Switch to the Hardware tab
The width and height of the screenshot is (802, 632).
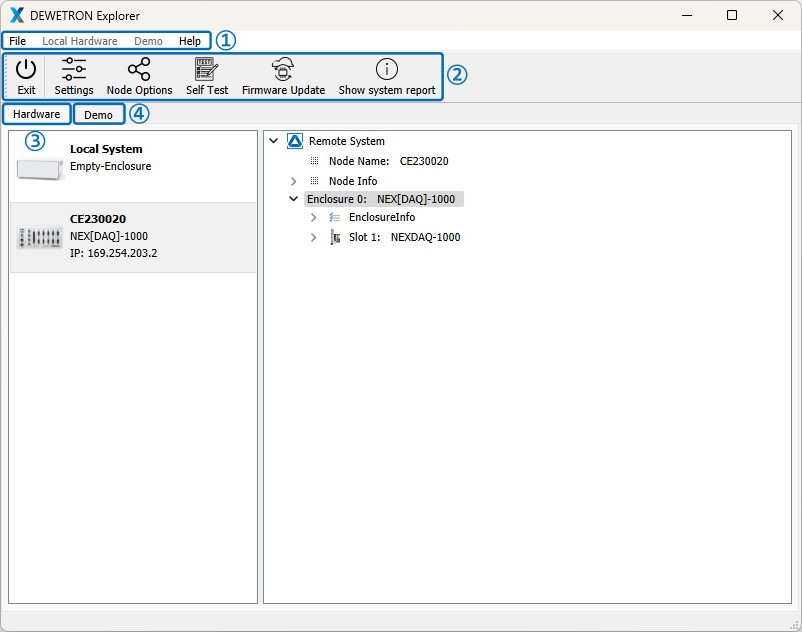[x=36, y=114]
